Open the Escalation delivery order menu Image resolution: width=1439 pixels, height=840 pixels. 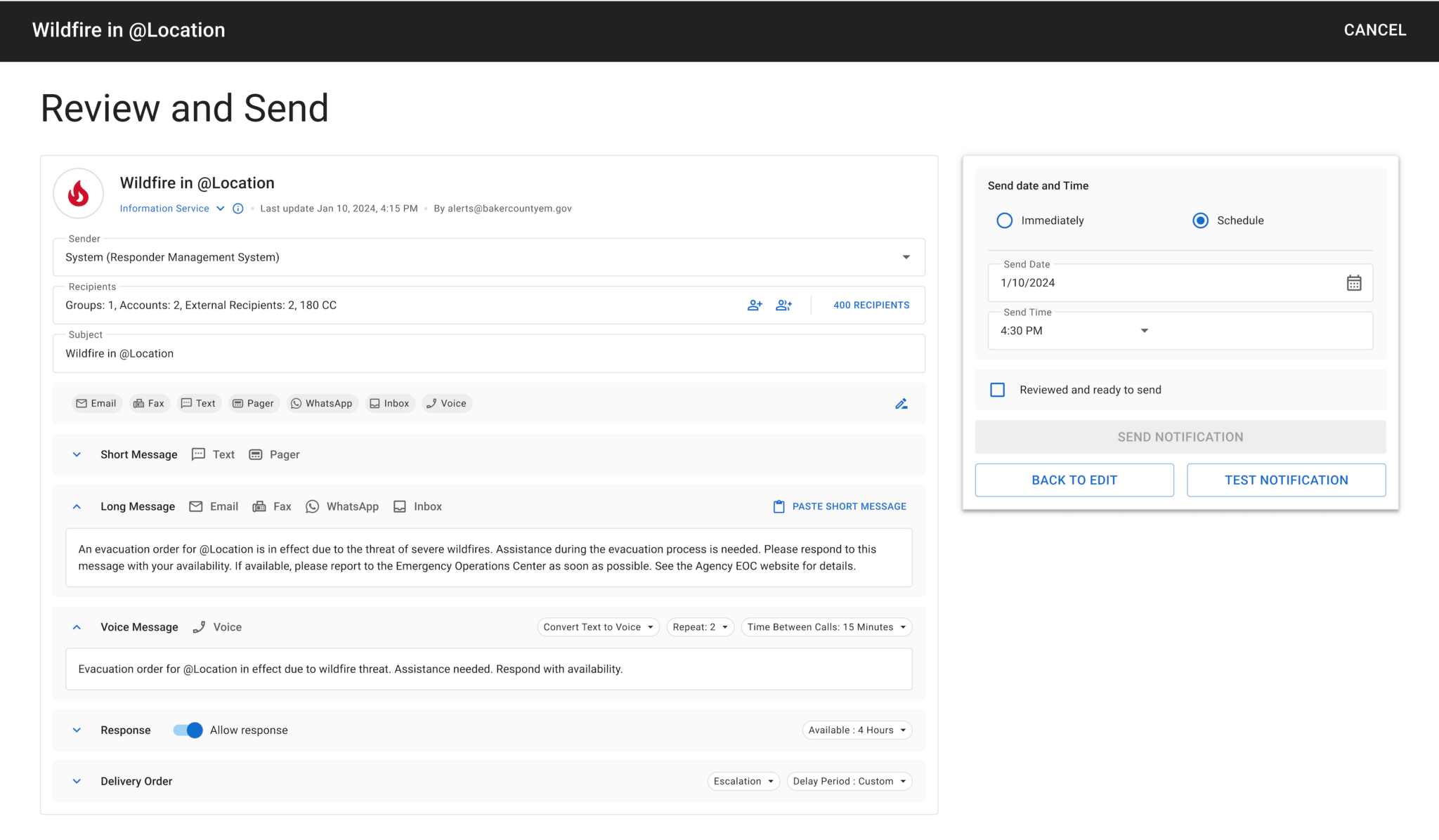(x=743, y=782)
